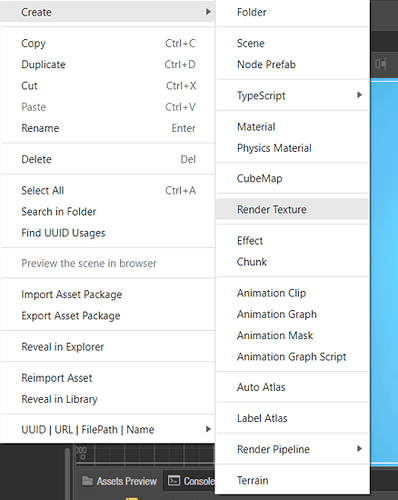Image resolution: width=398 pixels, height=500 pixels.
Task: Click Reveal in Explorer
Action: click(107, 347)
